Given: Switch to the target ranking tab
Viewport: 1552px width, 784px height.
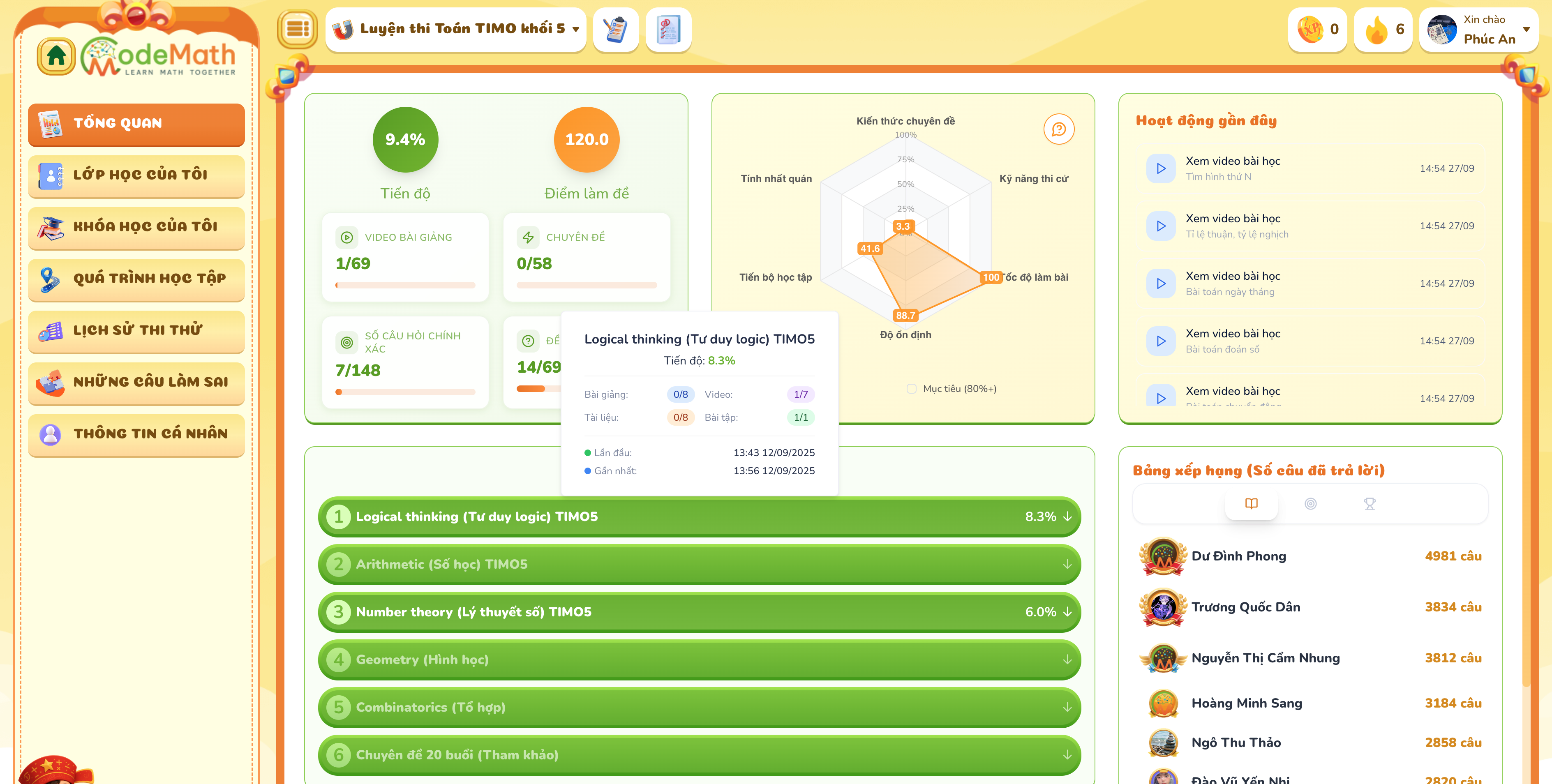Looking at the screenshot, I should 1310,503.
